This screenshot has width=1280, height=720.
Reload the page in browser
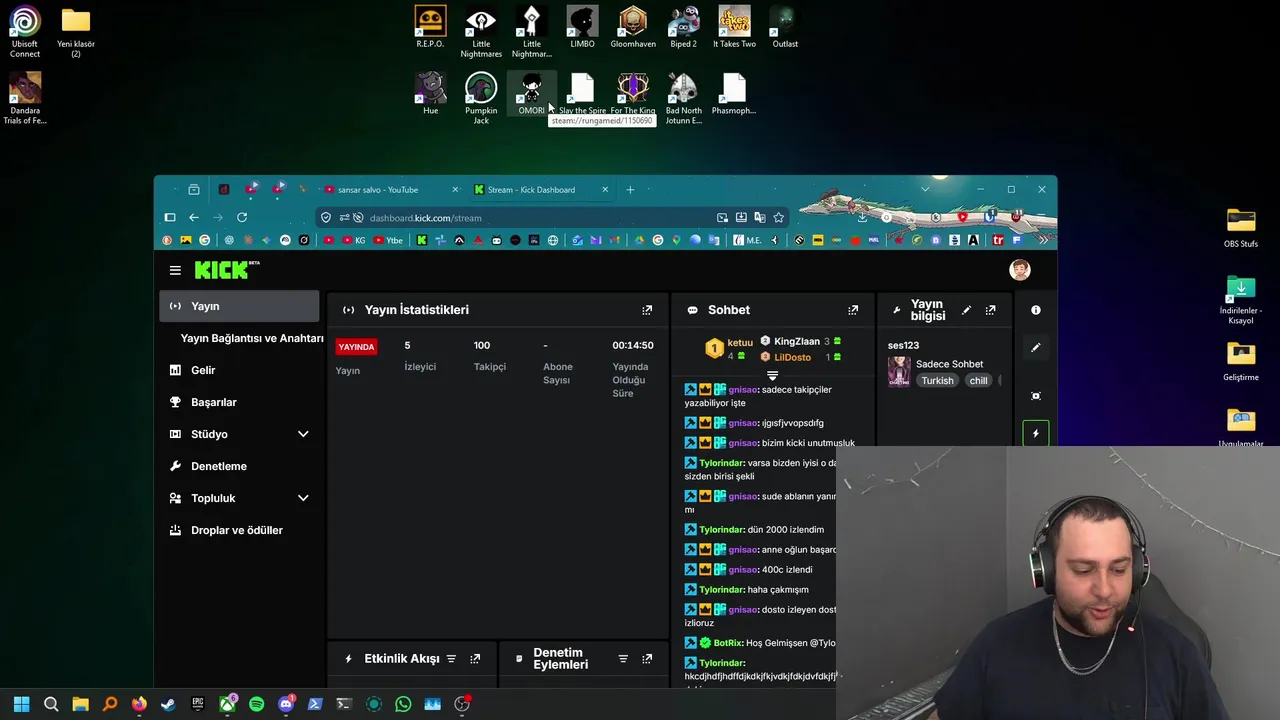coord(242,217)
